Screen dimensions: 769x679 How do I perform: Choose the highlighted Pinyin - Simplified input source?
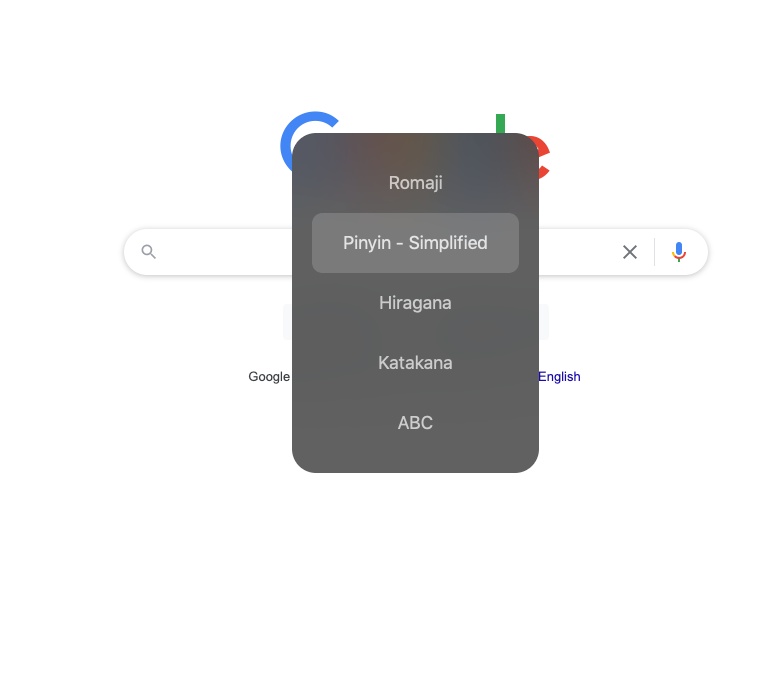pyautogui.click(x=415, y=243)
